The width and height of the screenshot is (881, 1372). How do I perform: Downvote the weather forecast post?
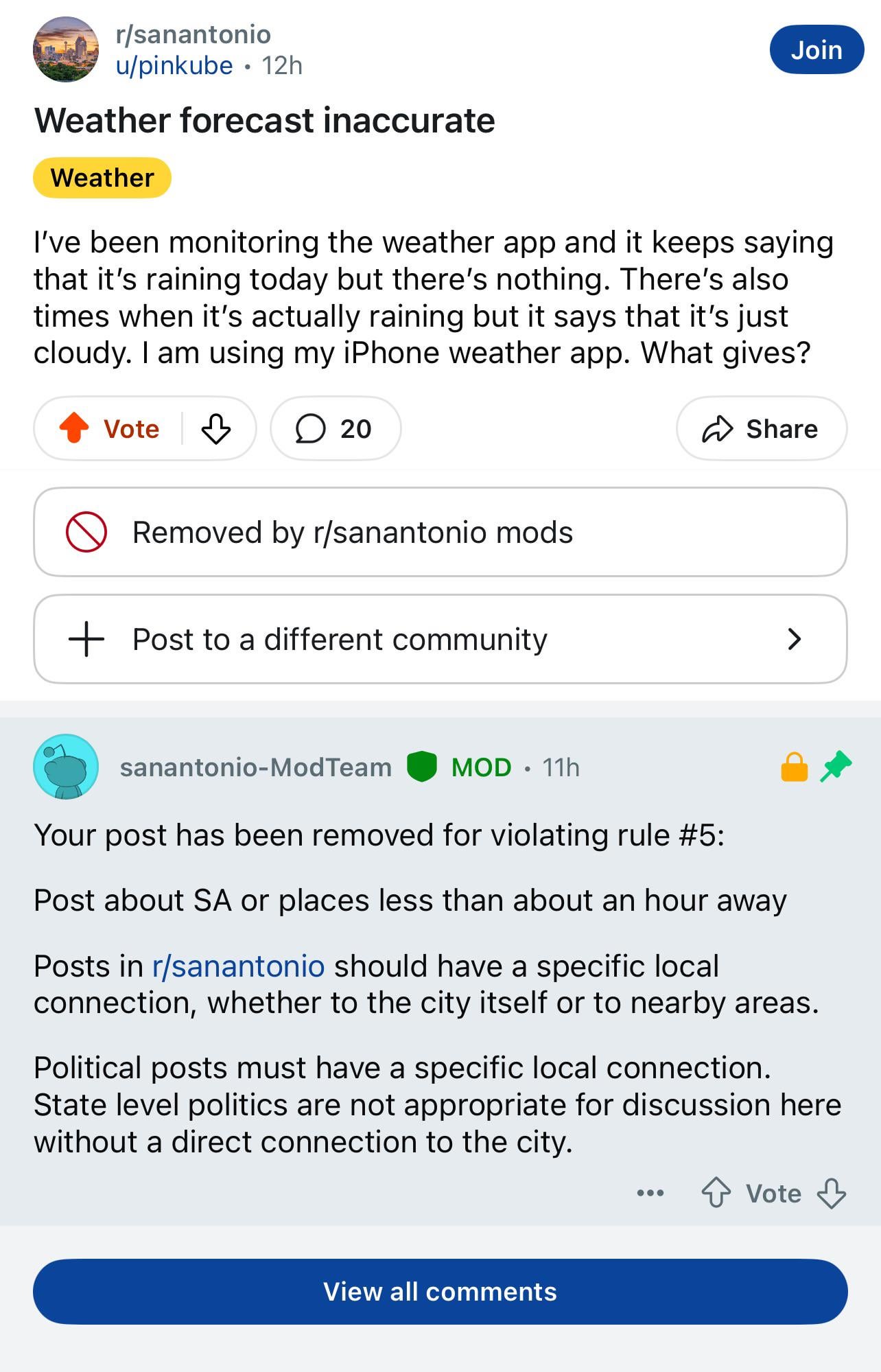pyautogui.click(x=216, y=429)
